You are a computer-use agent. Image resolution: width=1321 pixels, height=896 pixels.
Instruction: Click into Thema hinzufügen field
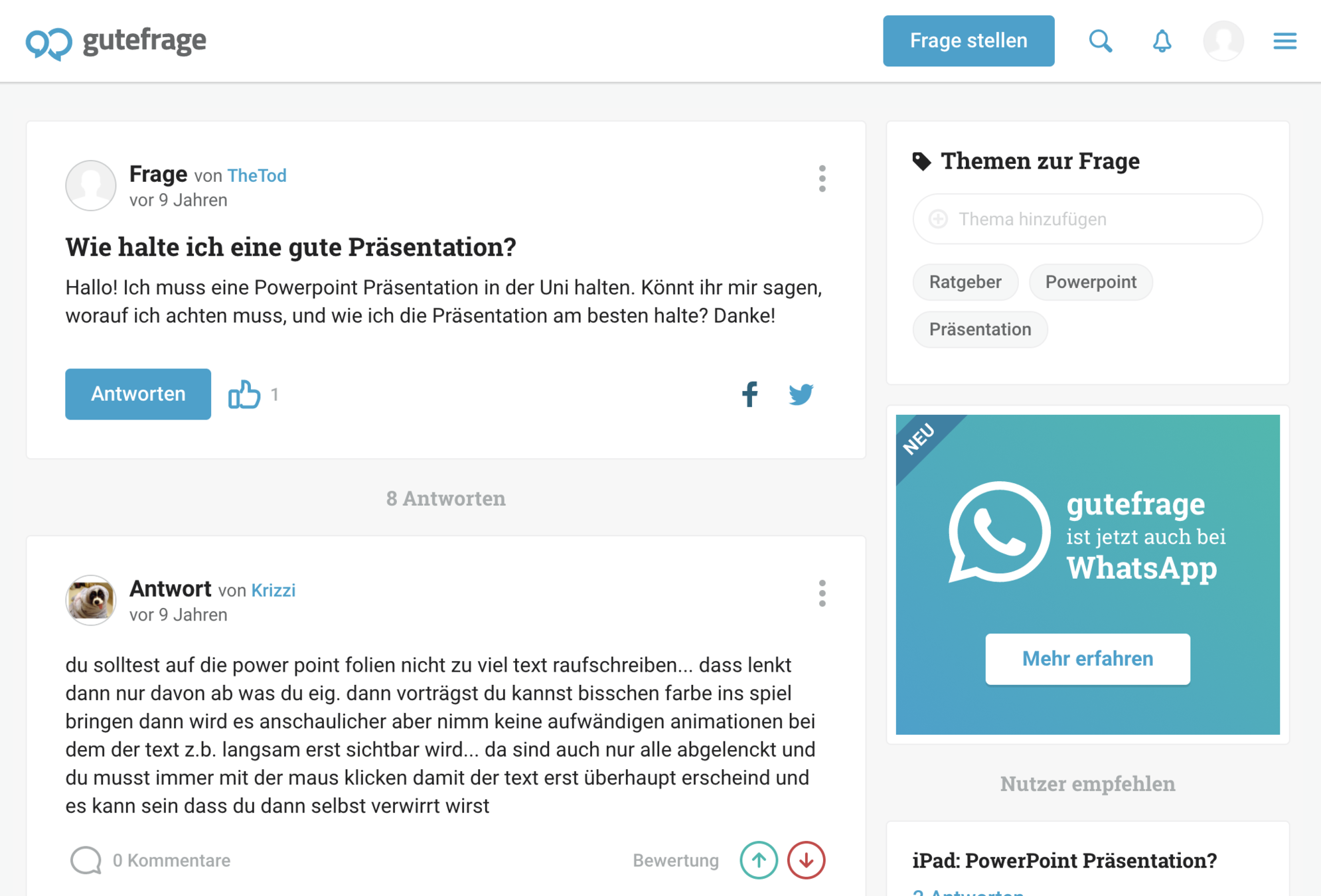click(1087, 219)
